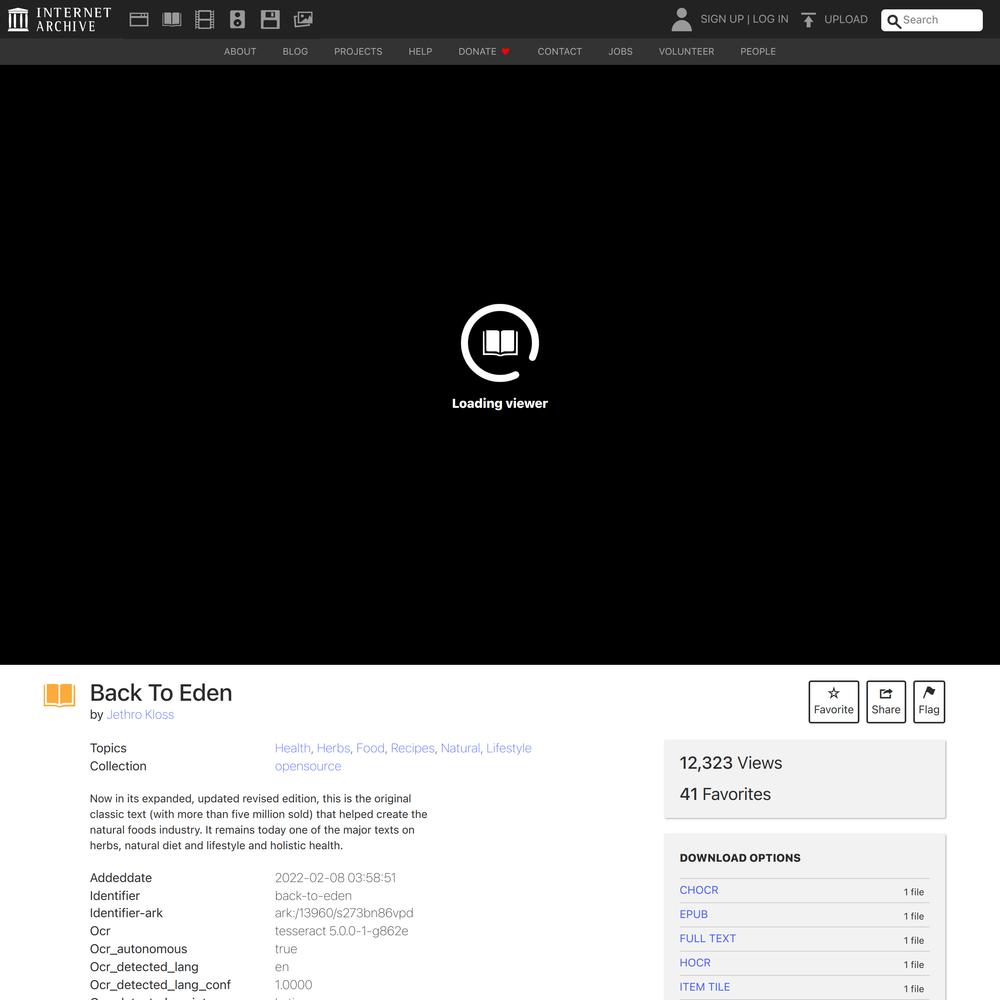This screenshot has height=1000, width=1000.
Task: Click the Back To Eden title
Action: click(161, 693)
